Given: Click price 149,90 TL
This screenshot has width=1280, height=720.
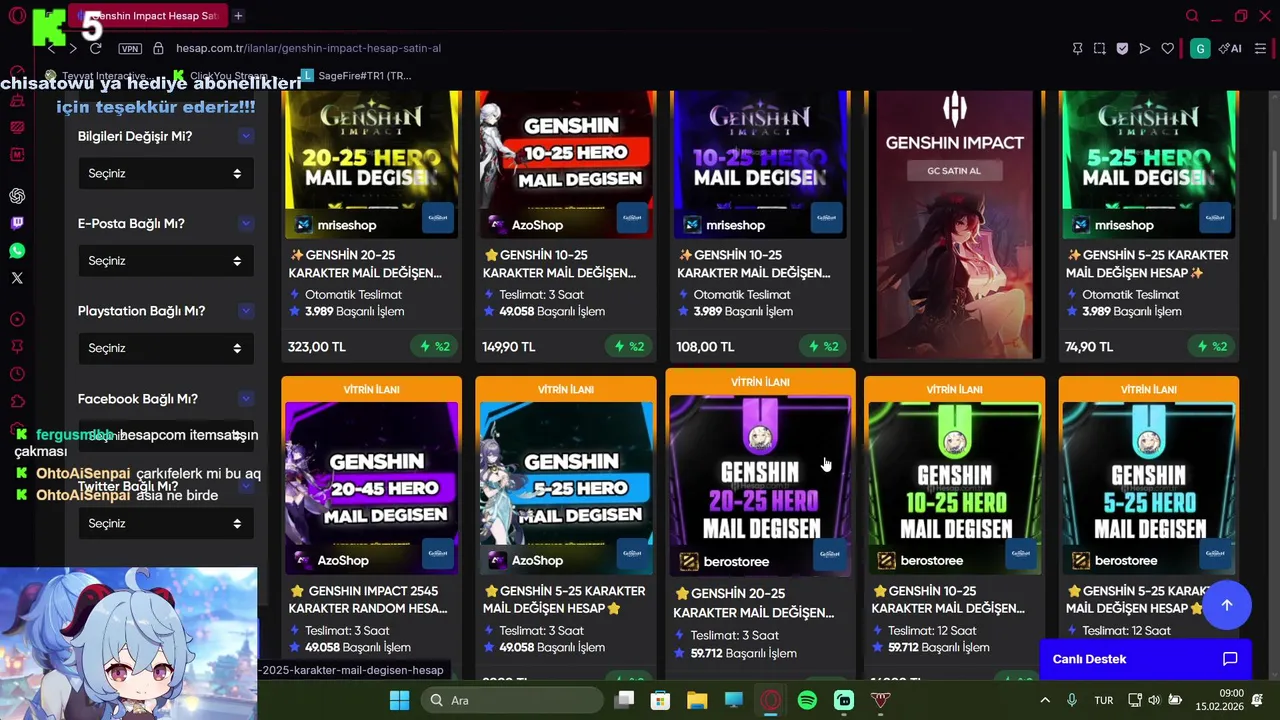Looking at the screenshot, I should [x=509, y=347].
